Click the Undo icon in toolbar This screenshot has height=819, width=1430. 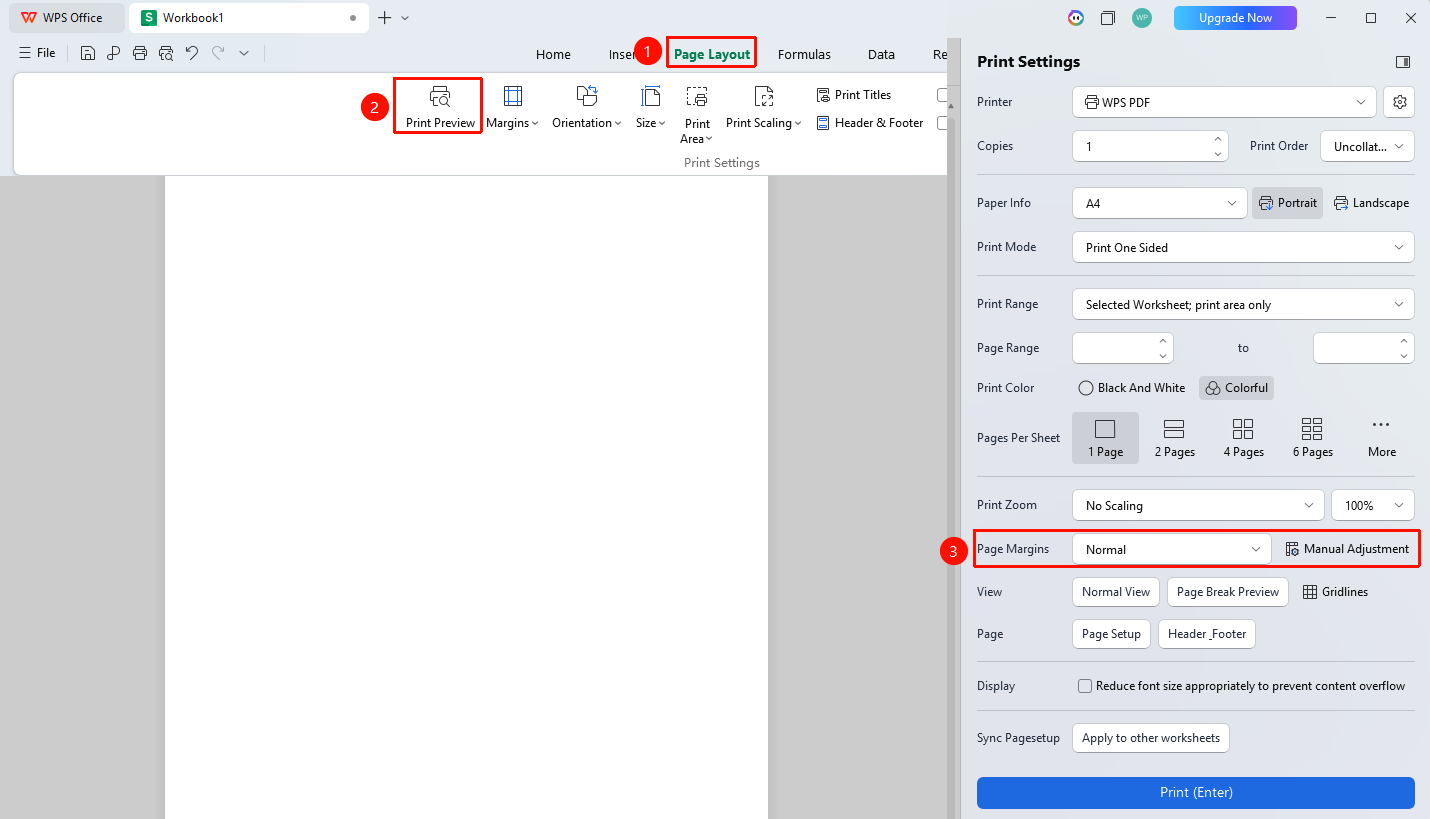pyautogui.click(x=192, y=53)
